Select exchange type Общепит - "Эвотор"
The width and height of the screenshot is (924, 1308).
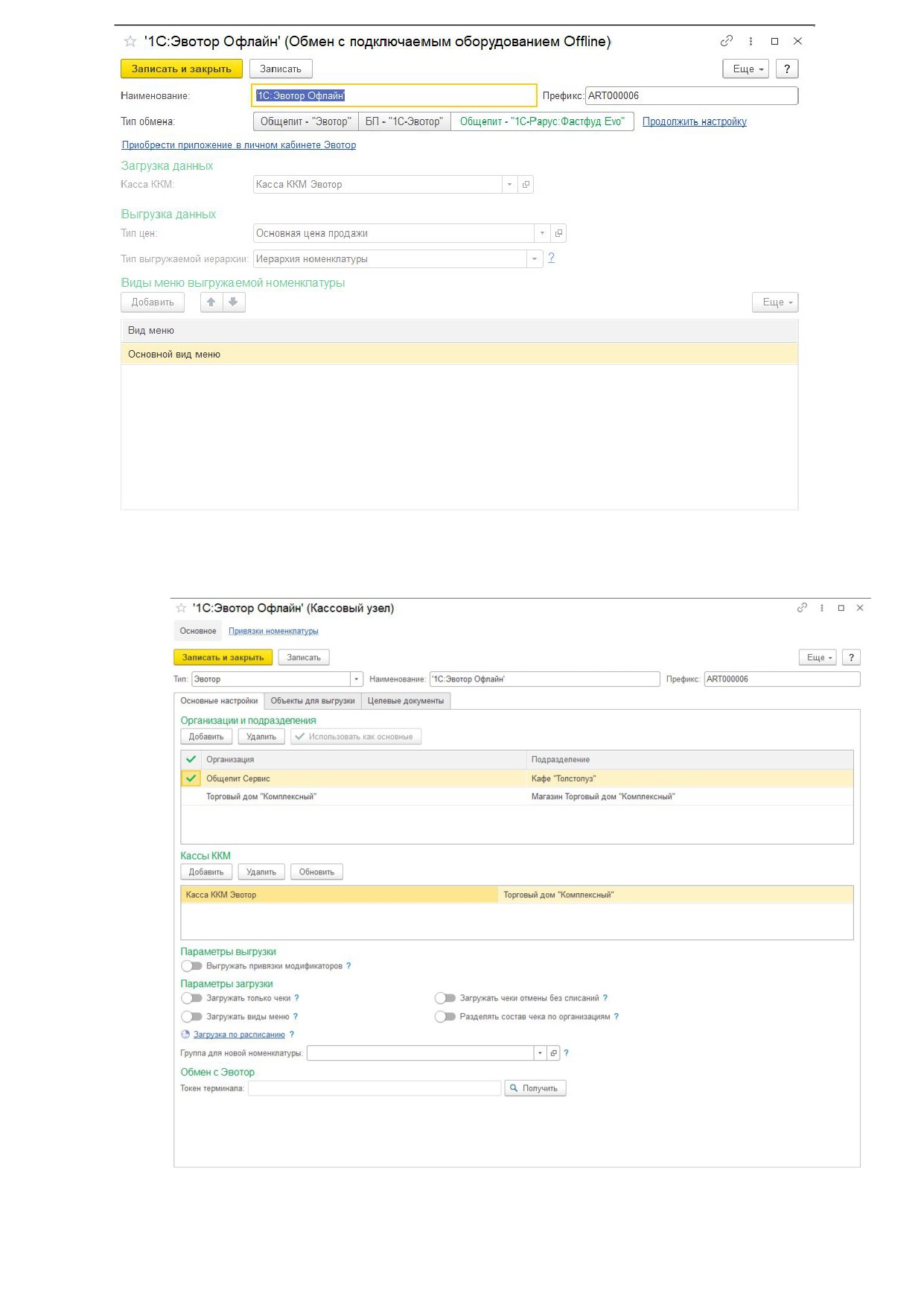(306, 121)
